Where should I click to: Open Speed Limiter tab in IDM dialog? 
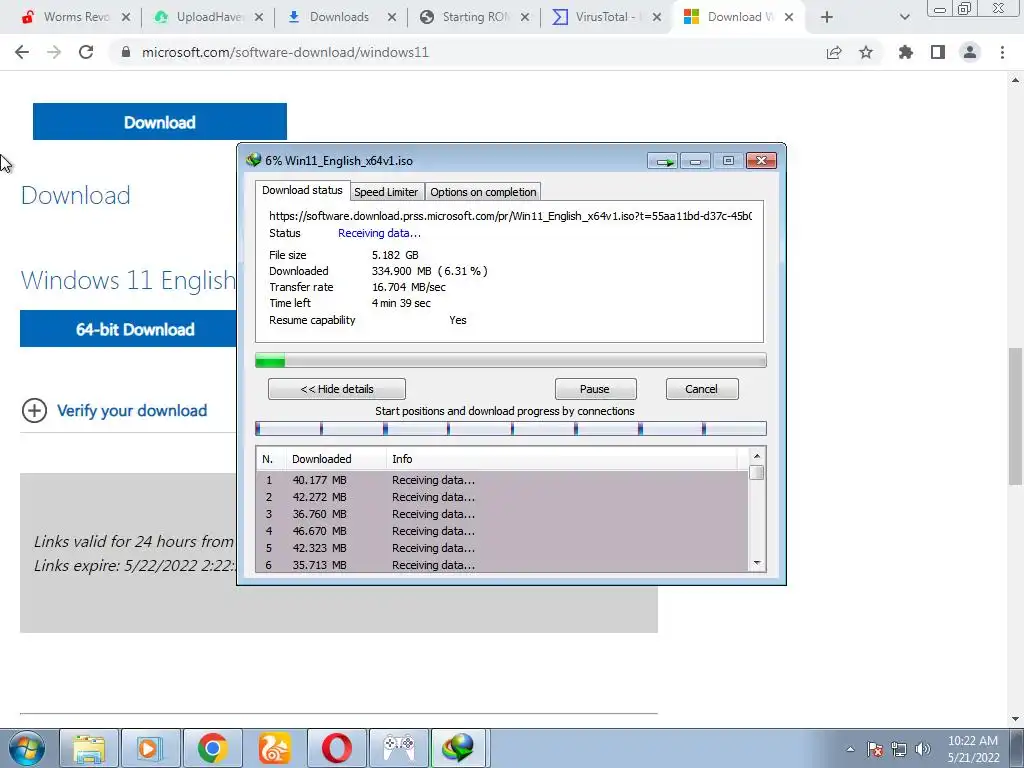tap(386, 192)
